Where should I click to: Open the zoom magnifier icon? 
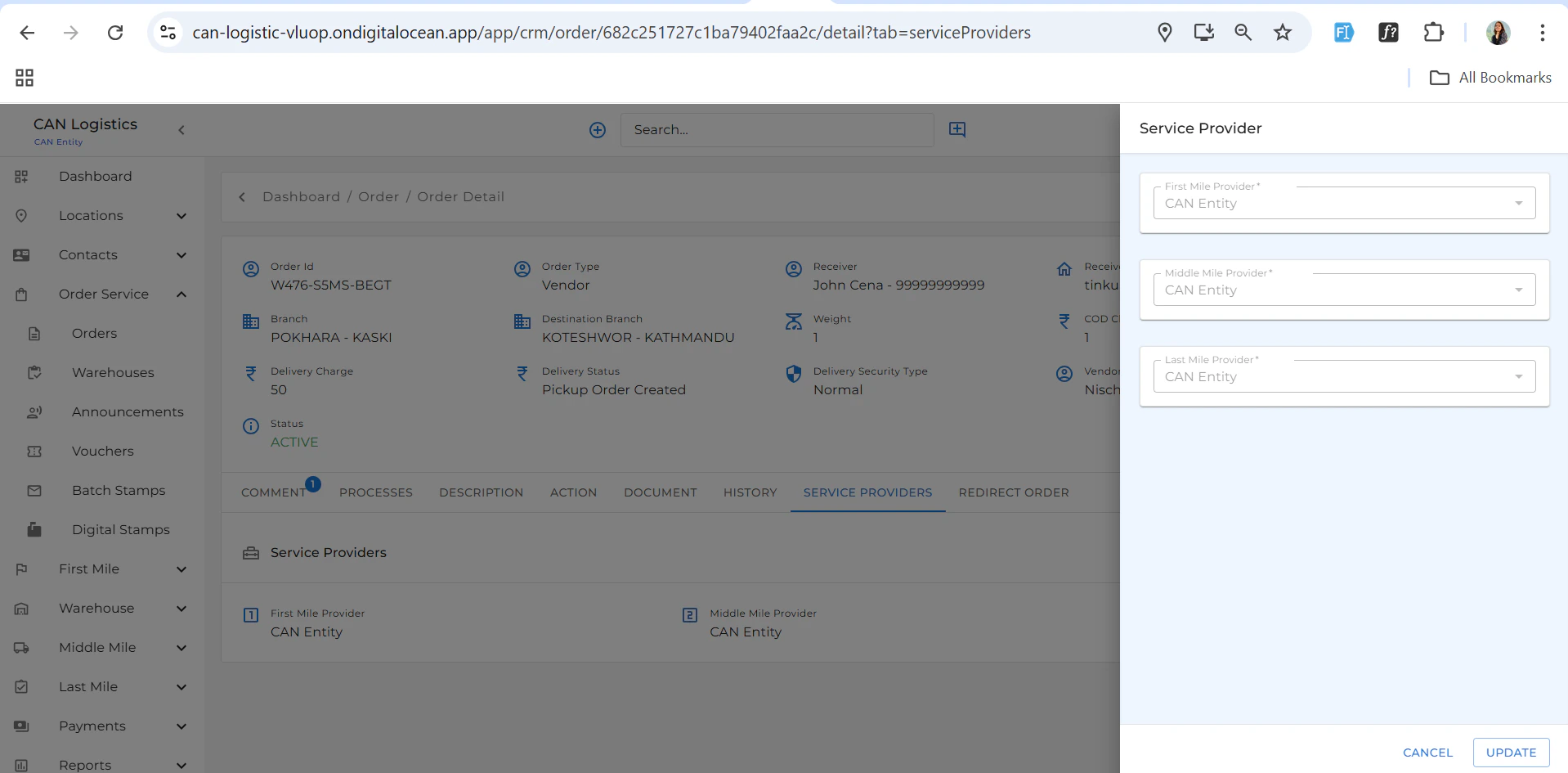pos(1243,33)
